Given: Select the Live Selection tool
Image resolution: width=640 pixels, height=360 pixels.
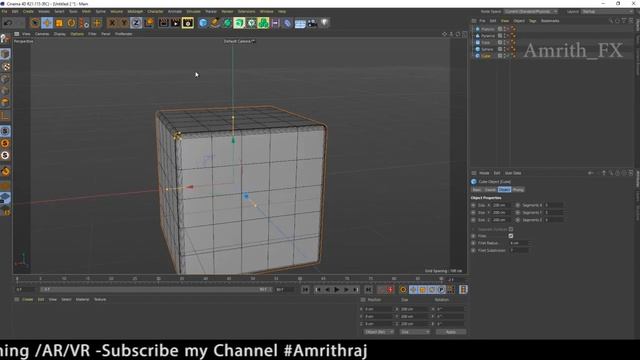Looking at the screenshot, I should coord(35,23).
